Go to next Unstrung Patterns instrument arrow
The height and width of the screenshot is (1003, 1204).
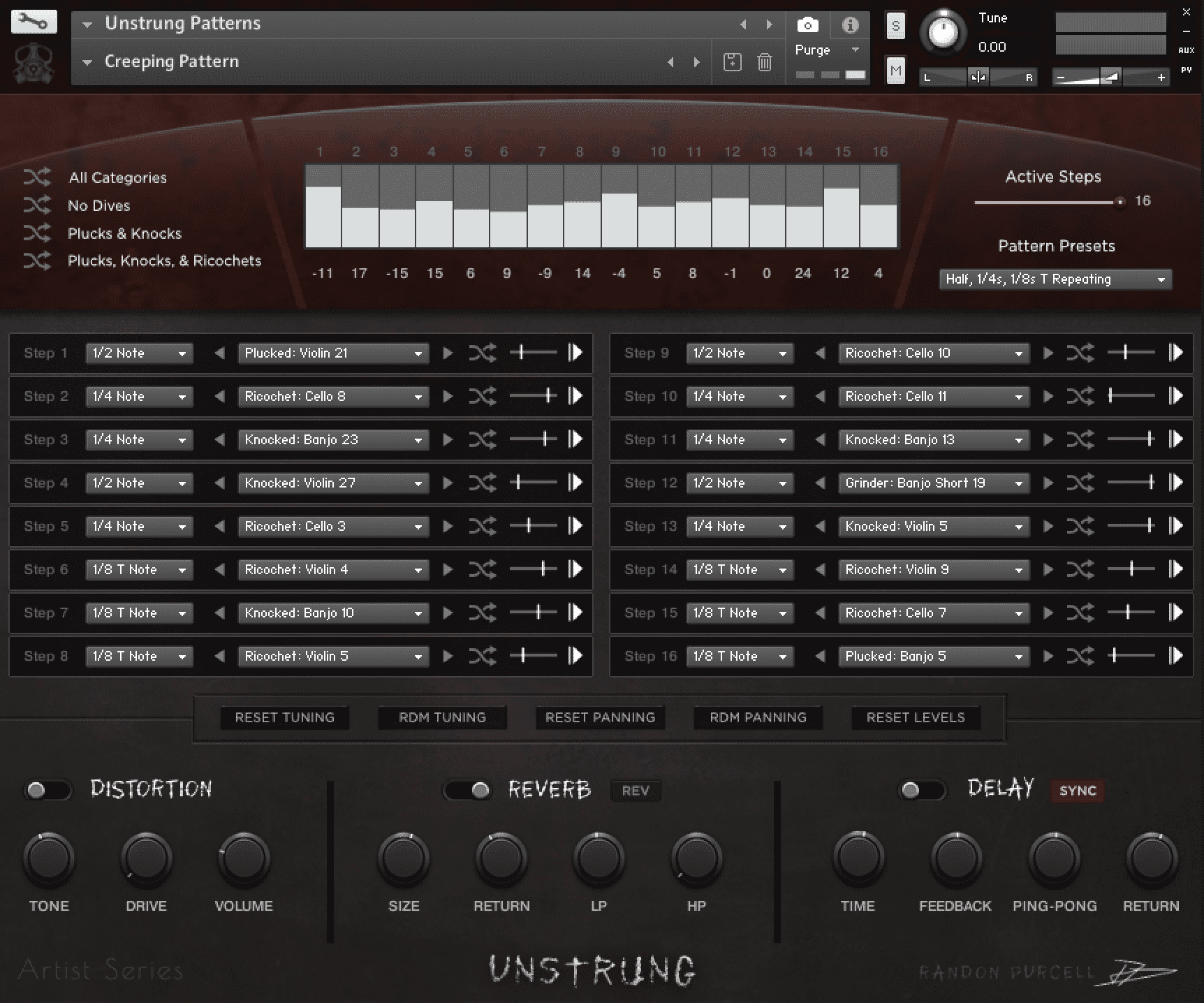coord(769,24)
